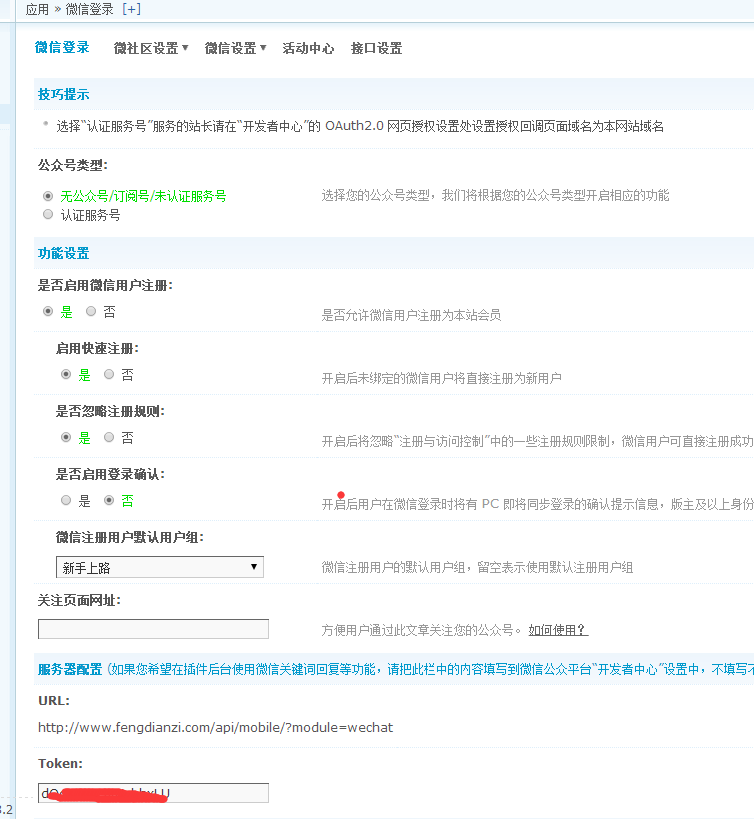Disable 启用快速注册 by choosing 否

(x=109, y=375)
